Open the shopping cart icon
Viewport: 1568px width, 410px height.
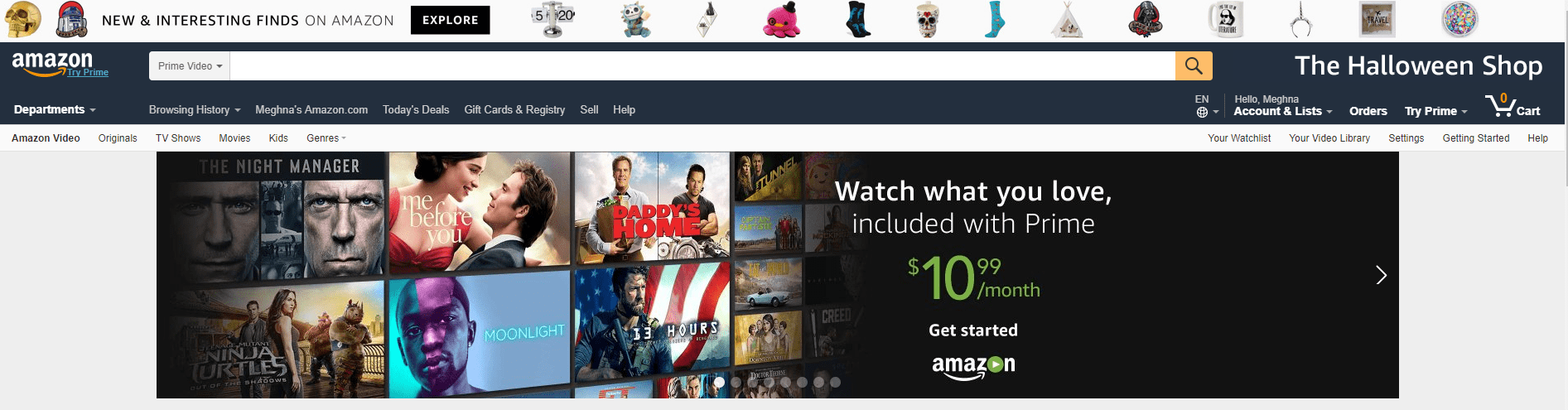click(x=1512, y=106)
